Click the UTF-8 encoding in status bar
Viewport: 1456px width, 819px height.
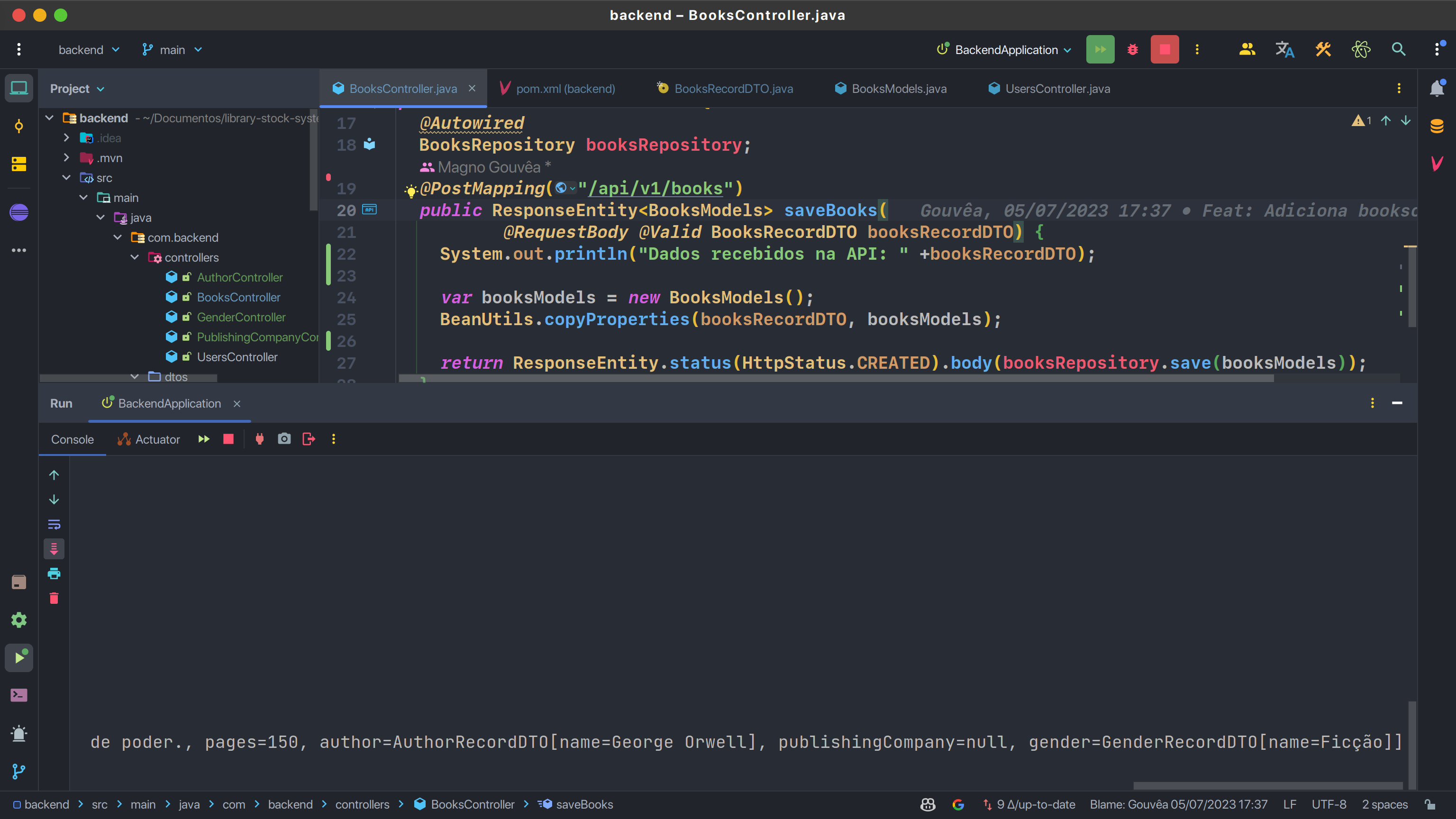click(x=1329, y=804)
